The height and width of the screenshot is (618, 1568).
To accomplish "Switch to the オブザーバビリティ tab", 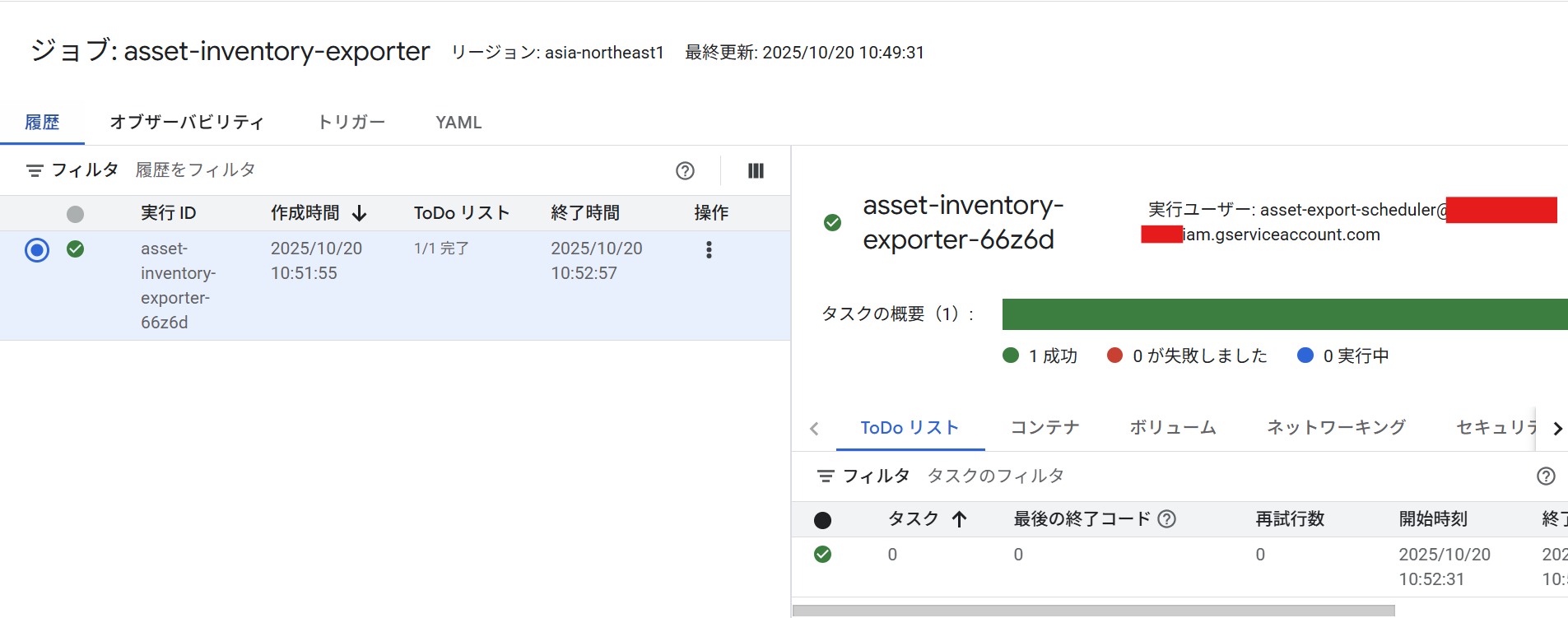I will click(x=187, y=123).
